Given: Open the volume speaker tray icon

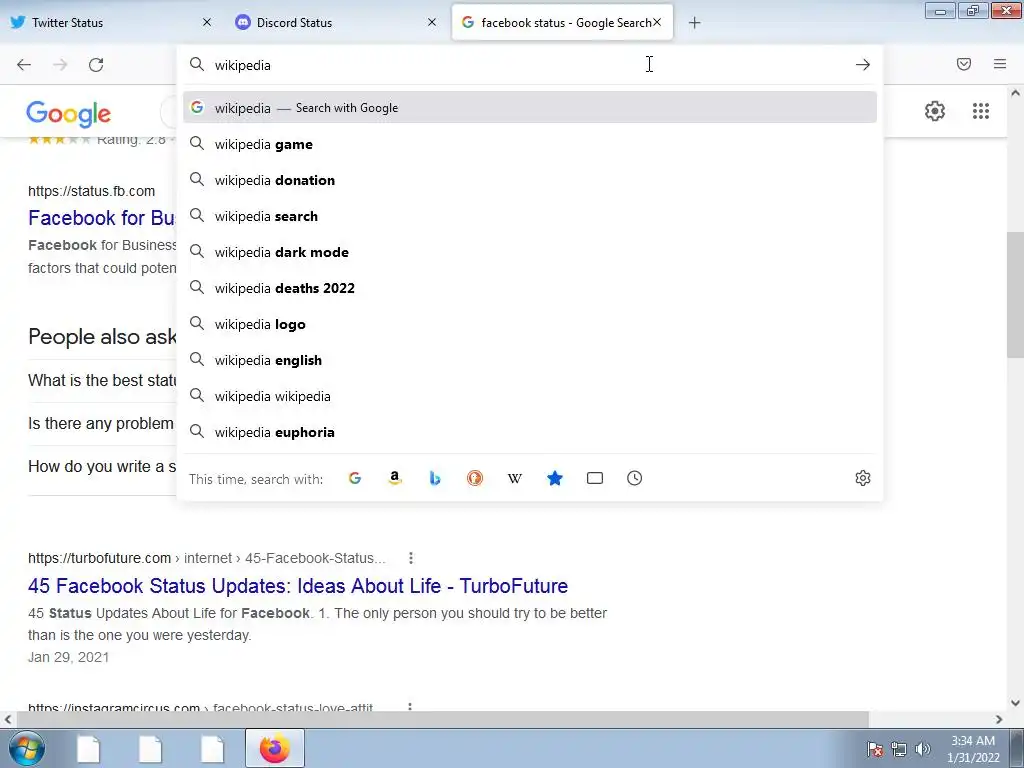Looking at the screenshot, I should click(923, 749).
